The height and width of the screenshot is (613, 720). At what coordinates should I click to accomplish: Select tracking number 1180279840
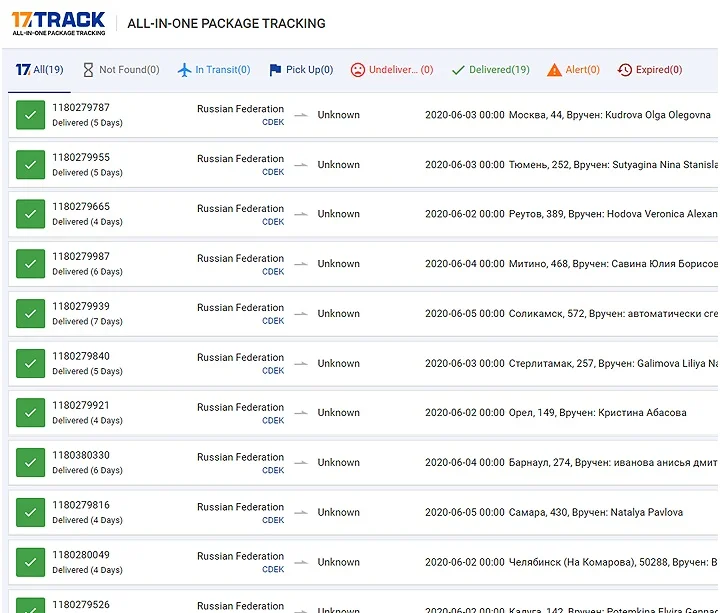click(81, 356)
